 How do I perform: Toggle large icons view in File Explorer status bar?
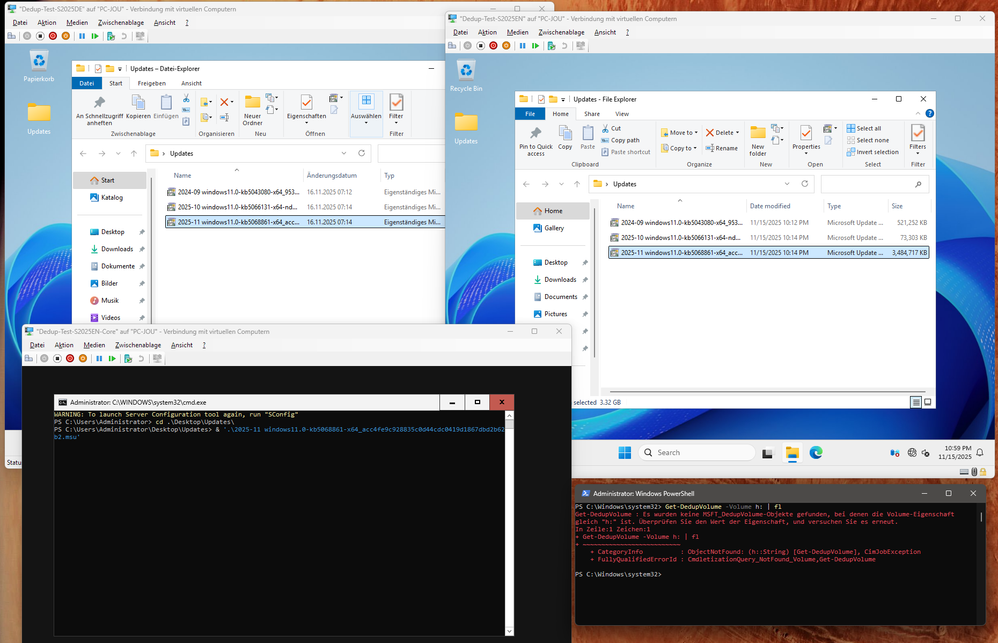(927, 402)
